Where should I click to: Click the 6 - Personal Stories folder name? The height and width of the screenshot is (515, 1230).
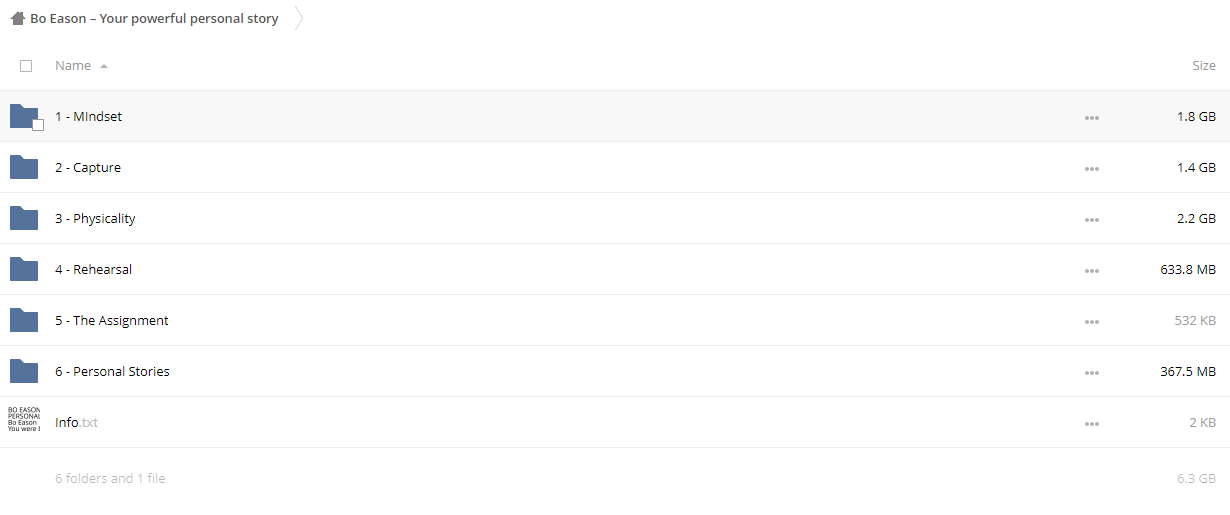pyautogui.click(x=112, y=371)
